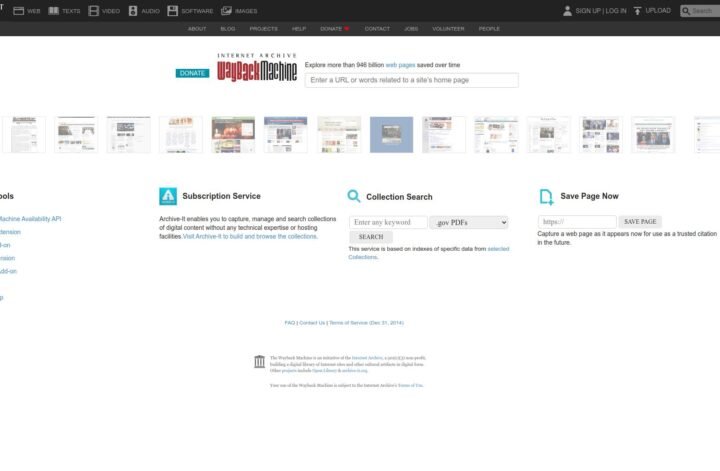Click the FAQ footer link

tap(290, 323)
